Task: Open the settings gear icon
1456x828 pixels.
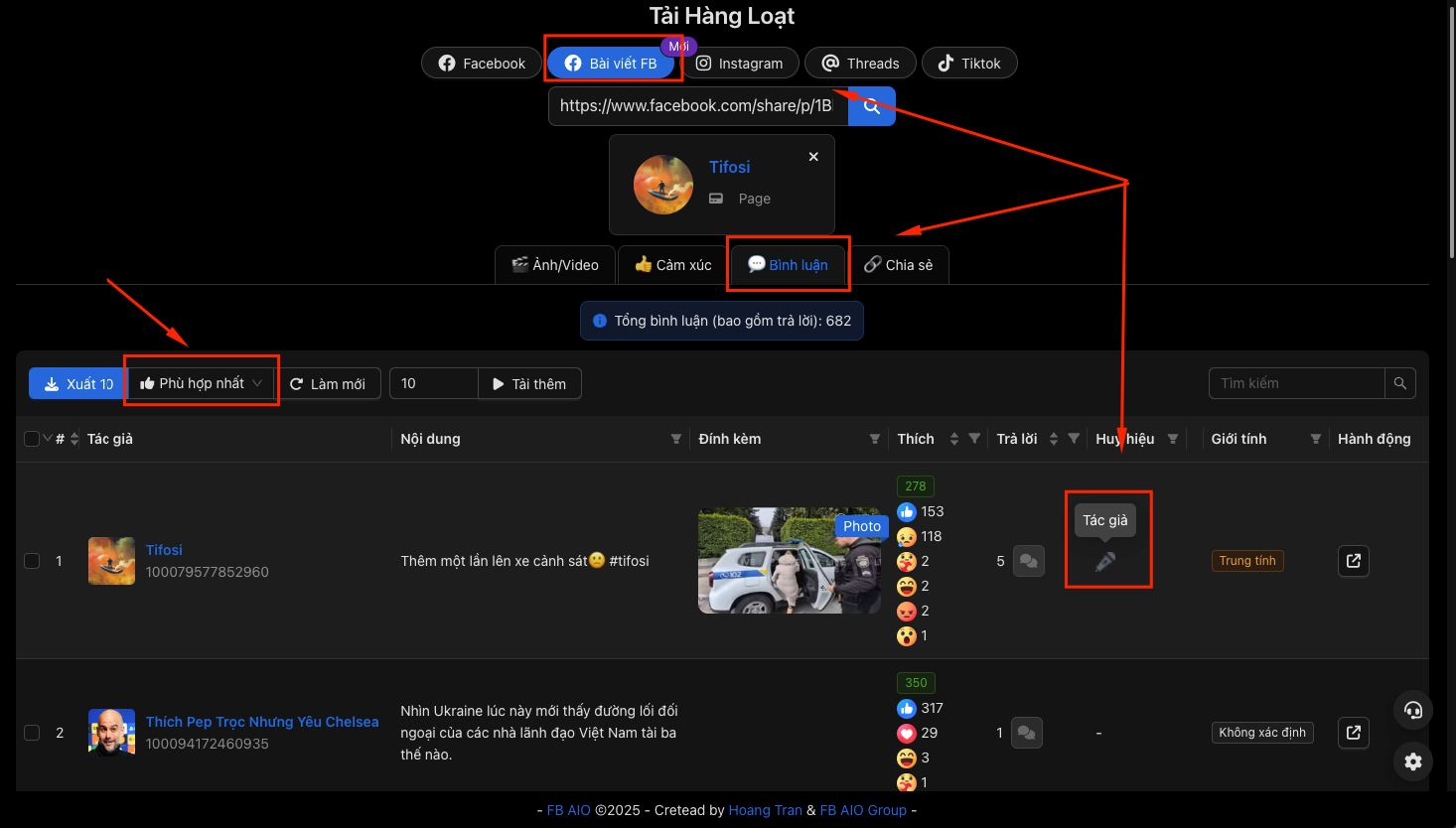Action: tap(1413, 761)
